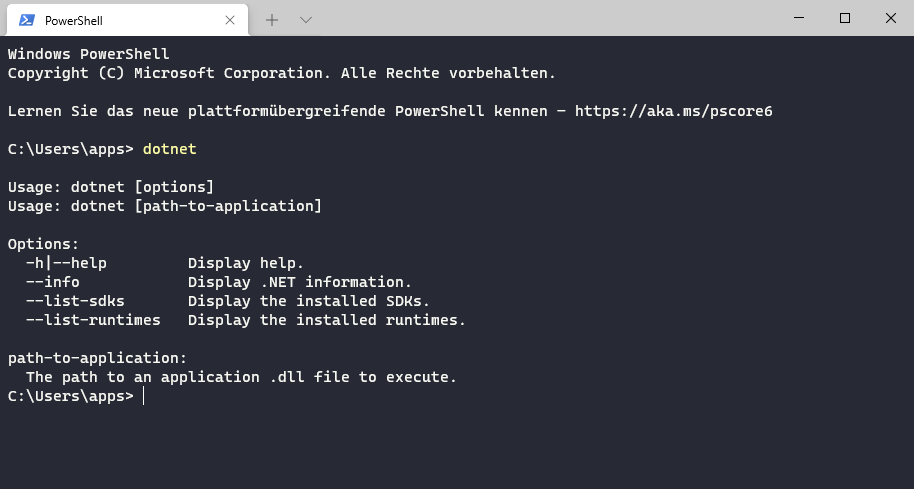Image resolution: width=914 pixels, height=489 pixels.
Task: Click the "Options:" heading text
Action: (x=43, y=244)
